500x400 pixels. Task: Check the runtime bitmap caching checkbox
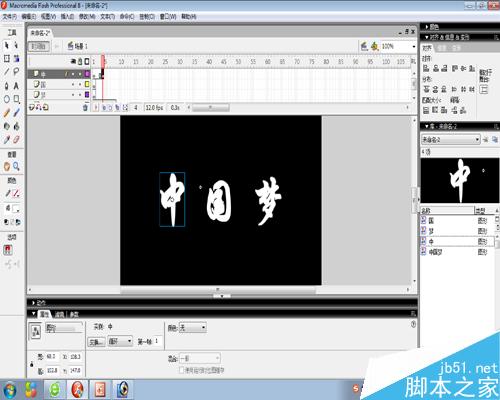tap(182, 370)
